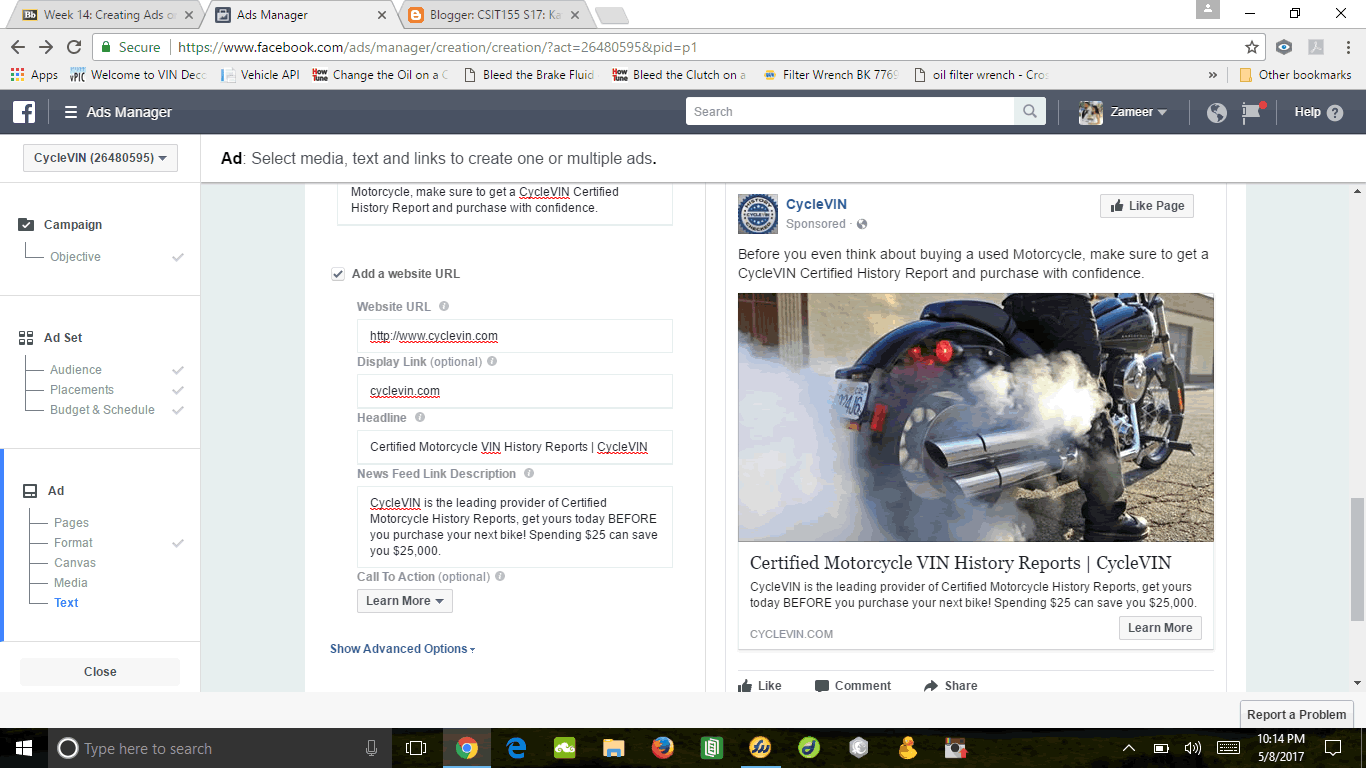Open Microsoft Edge from taskbar
This screenshot has width=1366, height=768.
516,748
